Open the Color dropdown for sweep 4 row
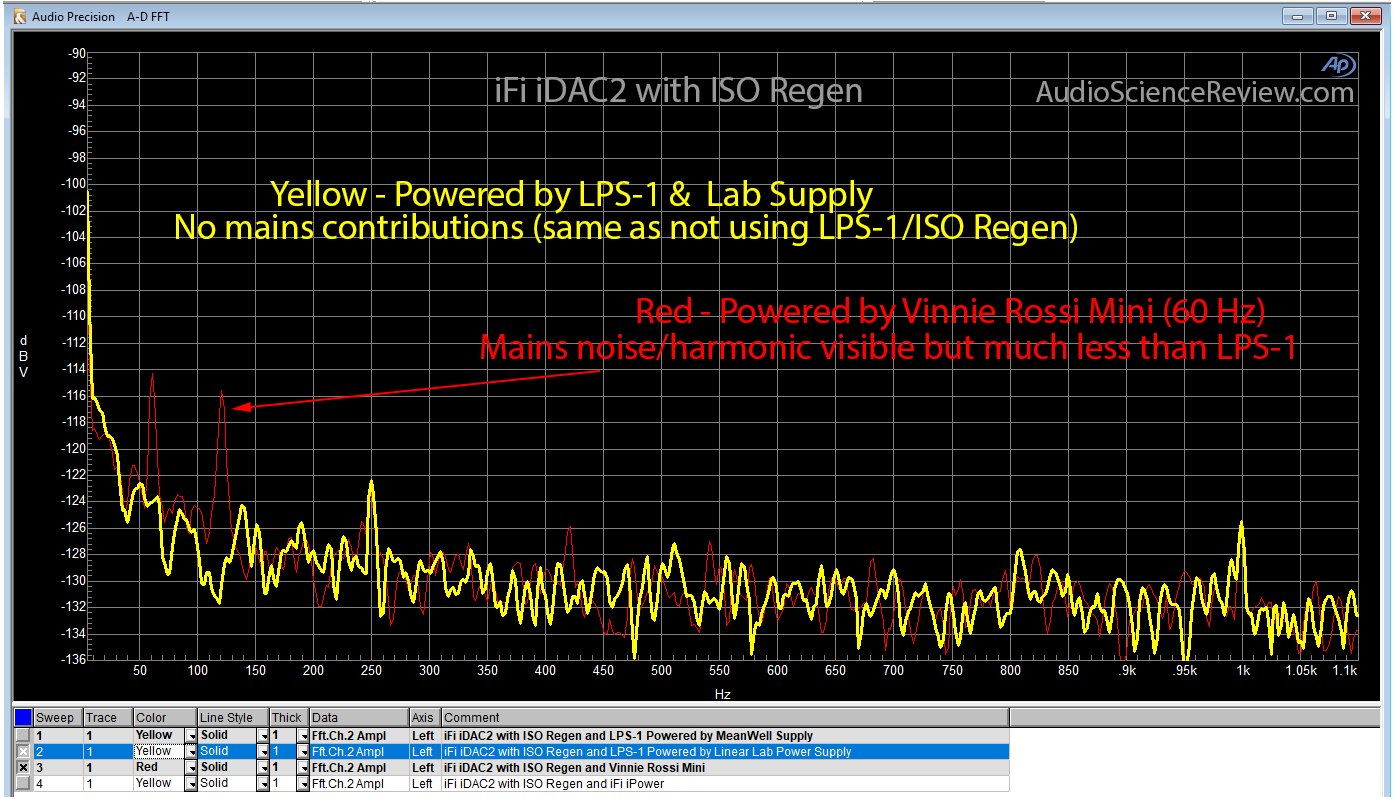The height and width of the screenshot is (799, 1395). tap(191, 783)
